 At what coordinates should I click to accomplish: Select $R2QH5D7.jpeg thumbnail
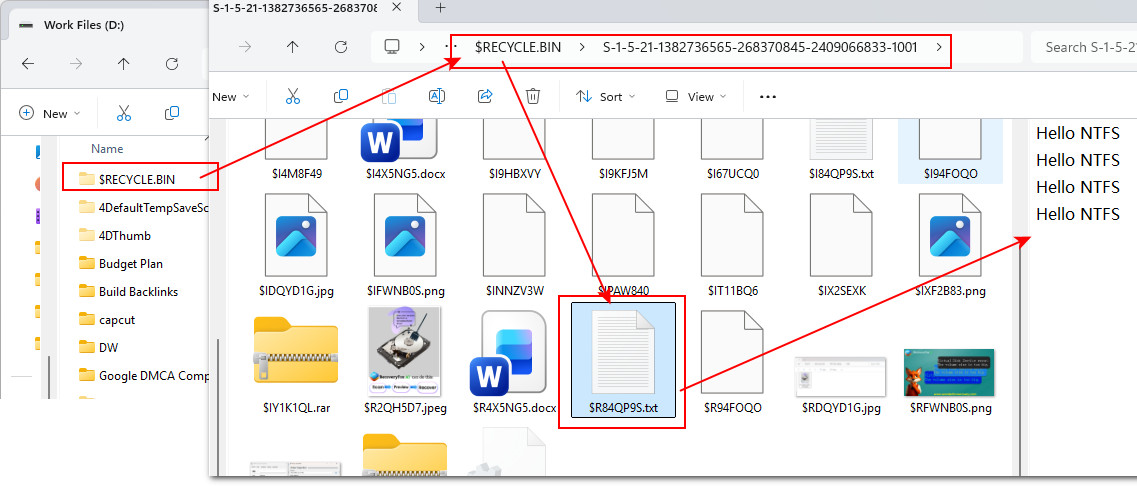(x=405, y=361)
